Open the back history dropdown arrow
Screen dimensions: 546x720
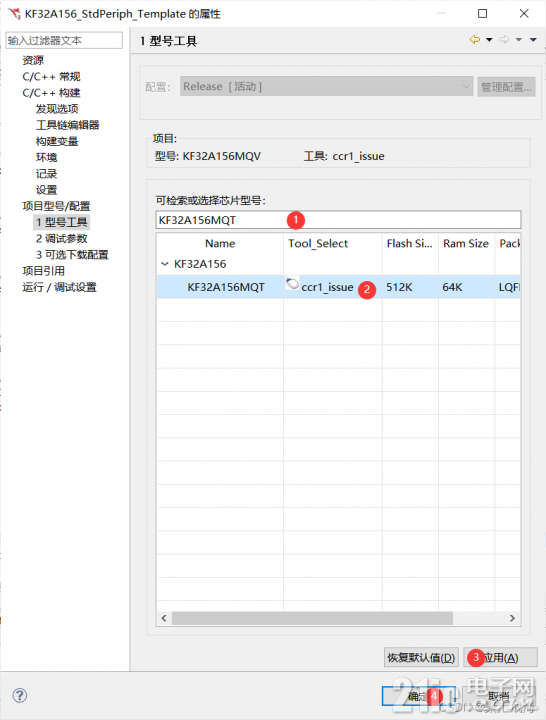tap(489, 40)
